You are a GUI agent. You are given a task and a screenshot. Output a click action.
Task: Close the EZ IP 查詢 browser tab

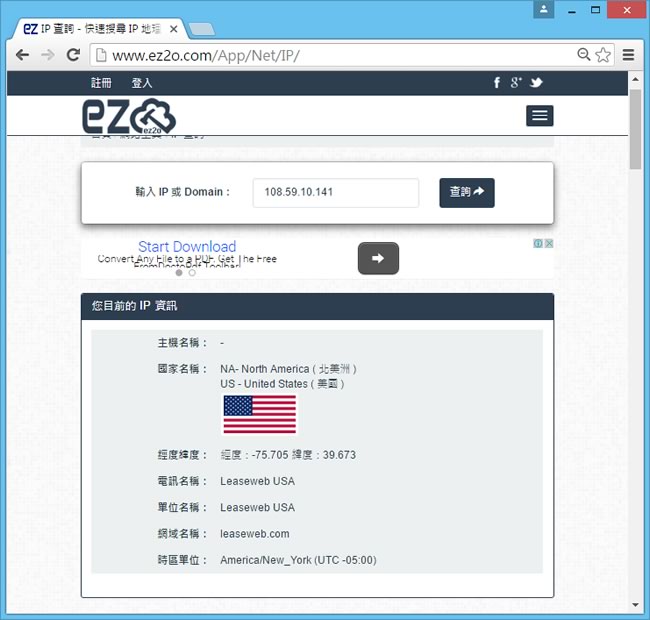click(x=174, y=29)
